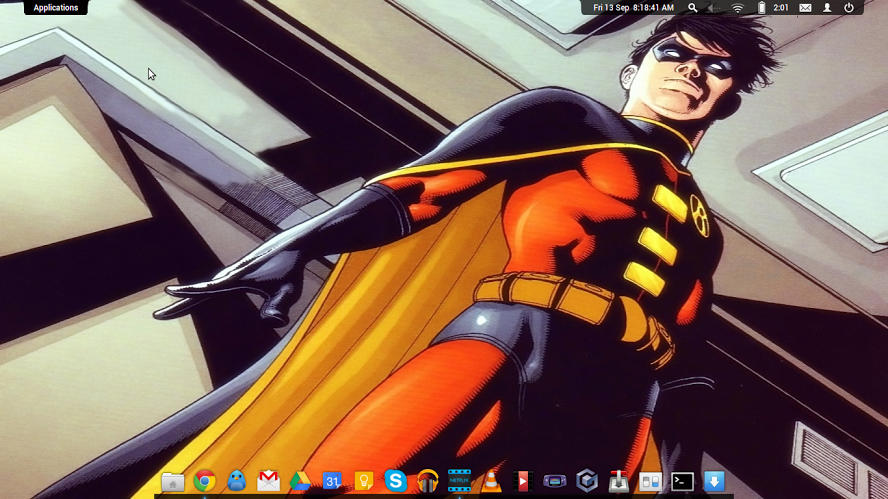The height and width of the screenshot is (499, 888).
Task: Open the Wi-Fi network indicator
Action: [737, 7]
